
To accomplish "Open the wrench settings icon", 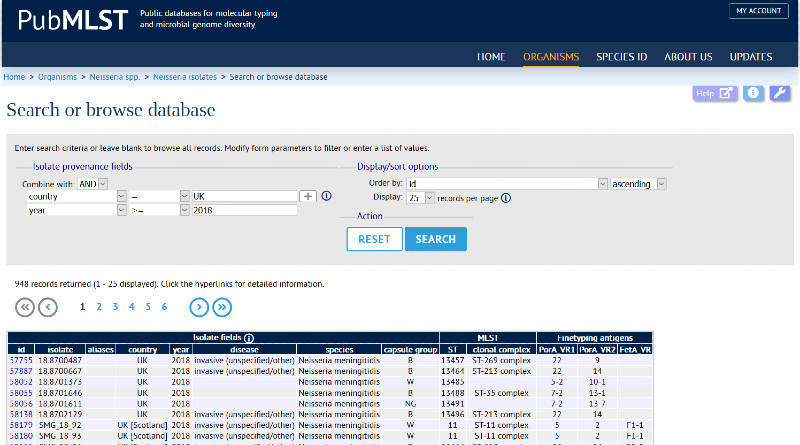I will point(779,94).
